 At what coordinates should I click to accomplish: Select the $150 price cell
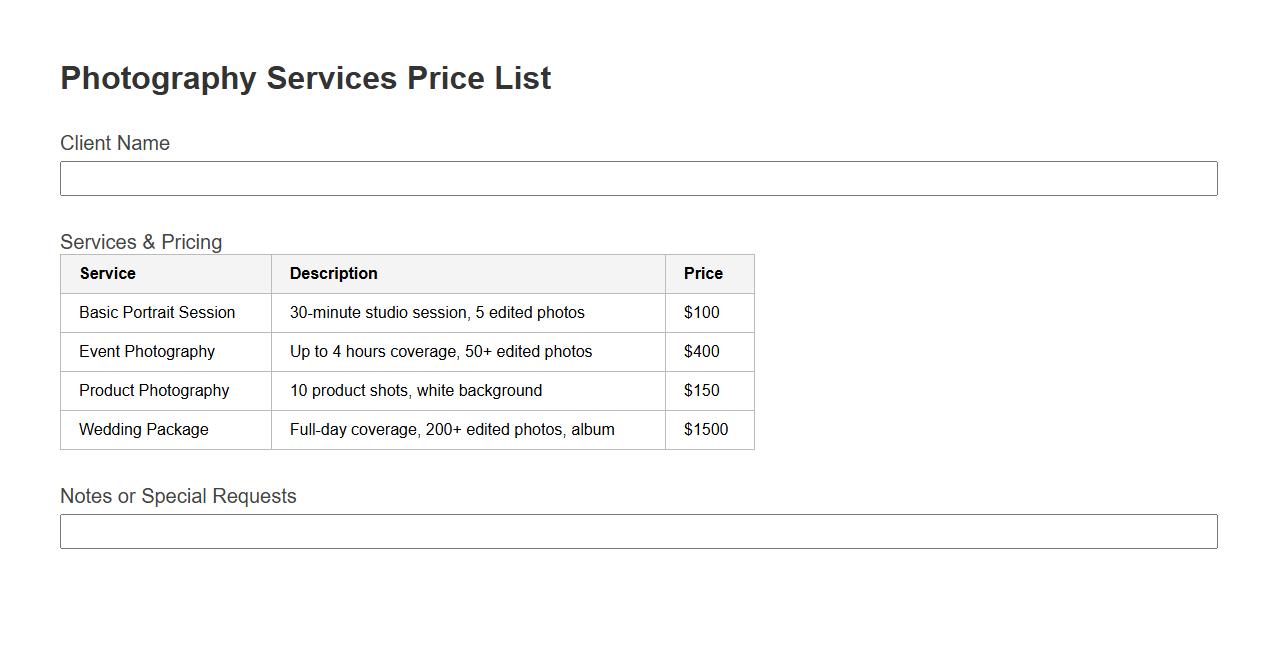[x=702, y=391]
